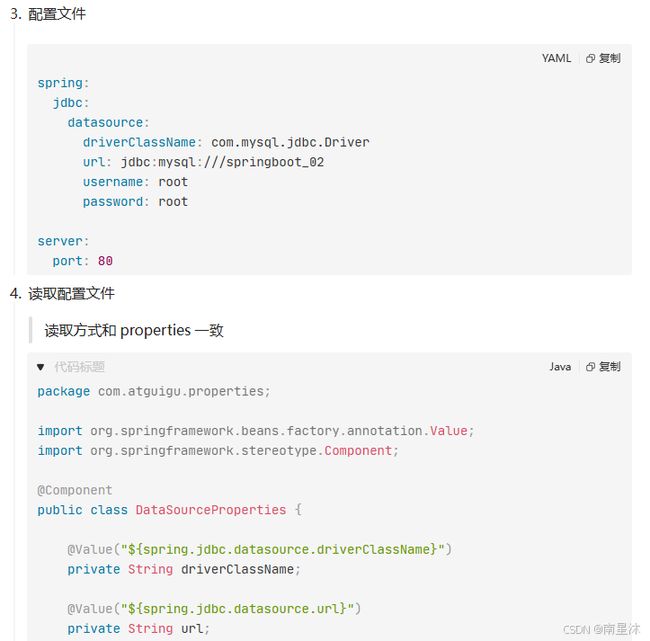Click the 复制 label beside Java
The width and height of the screenshot is (650, 641).
[610, 367]
